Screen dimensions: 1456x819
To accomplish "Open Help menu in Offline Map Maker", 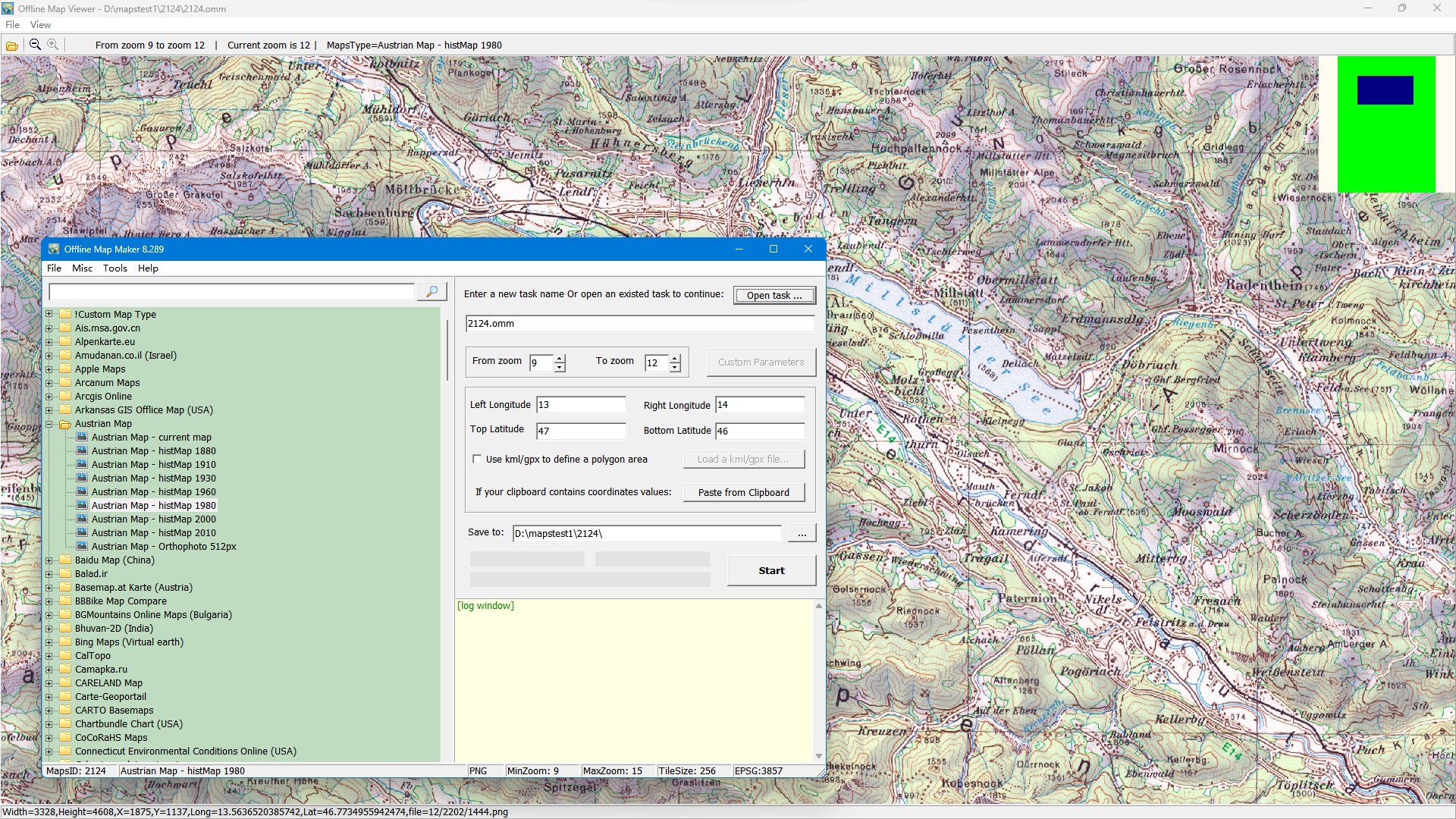I will point(148,268).
